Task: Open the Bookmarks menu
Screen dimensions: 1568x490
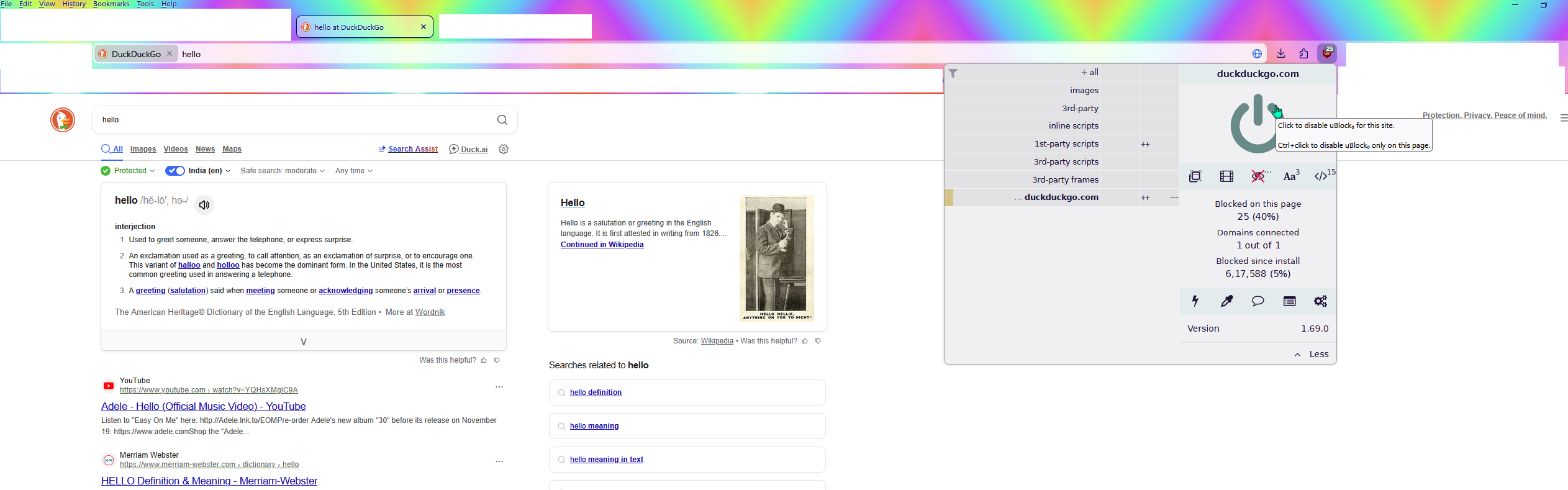Action: tap(111, 4)
